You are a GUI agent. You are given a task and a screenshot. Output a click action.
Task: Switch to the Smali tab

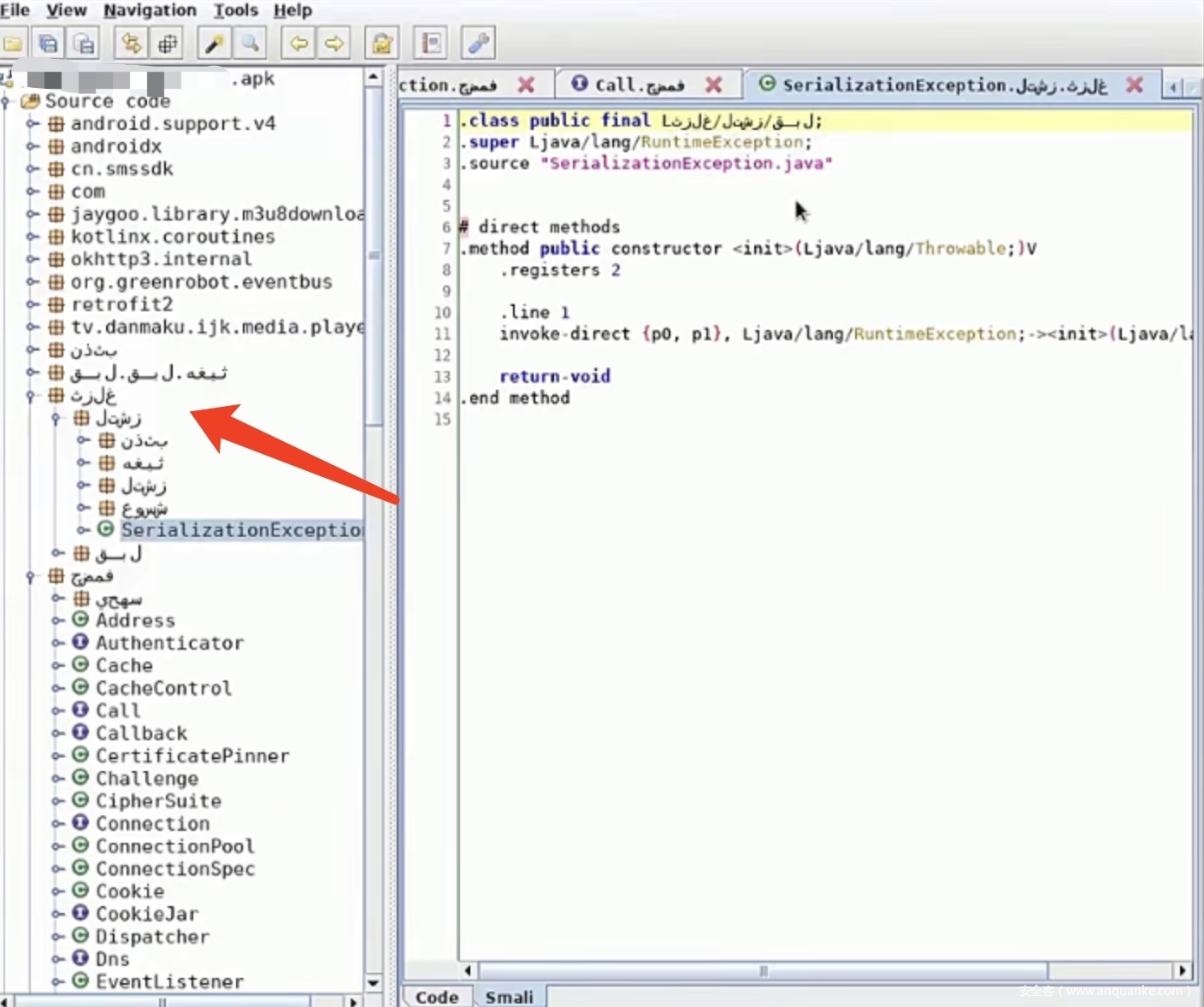509,997
